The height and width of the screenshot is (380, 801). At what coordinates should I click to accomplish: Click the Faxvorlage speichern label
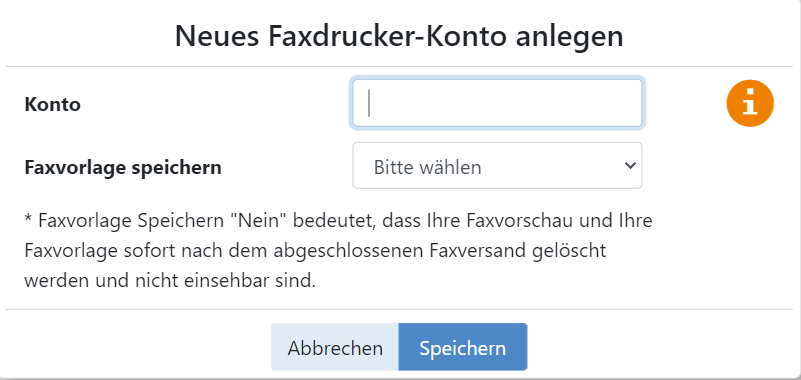(123, 168)
